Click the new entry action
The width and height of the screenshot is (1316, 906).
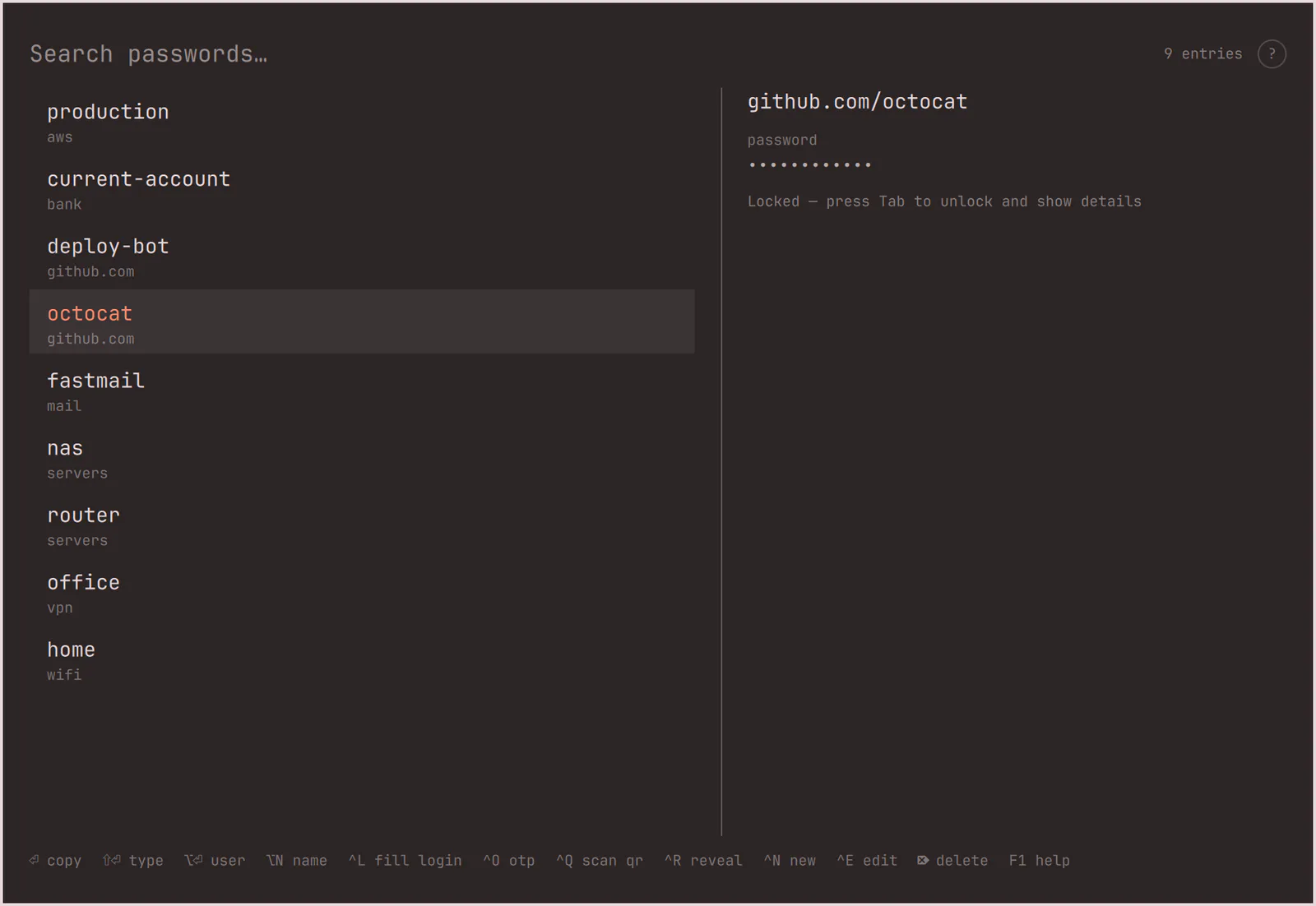(x=790, y=861)
